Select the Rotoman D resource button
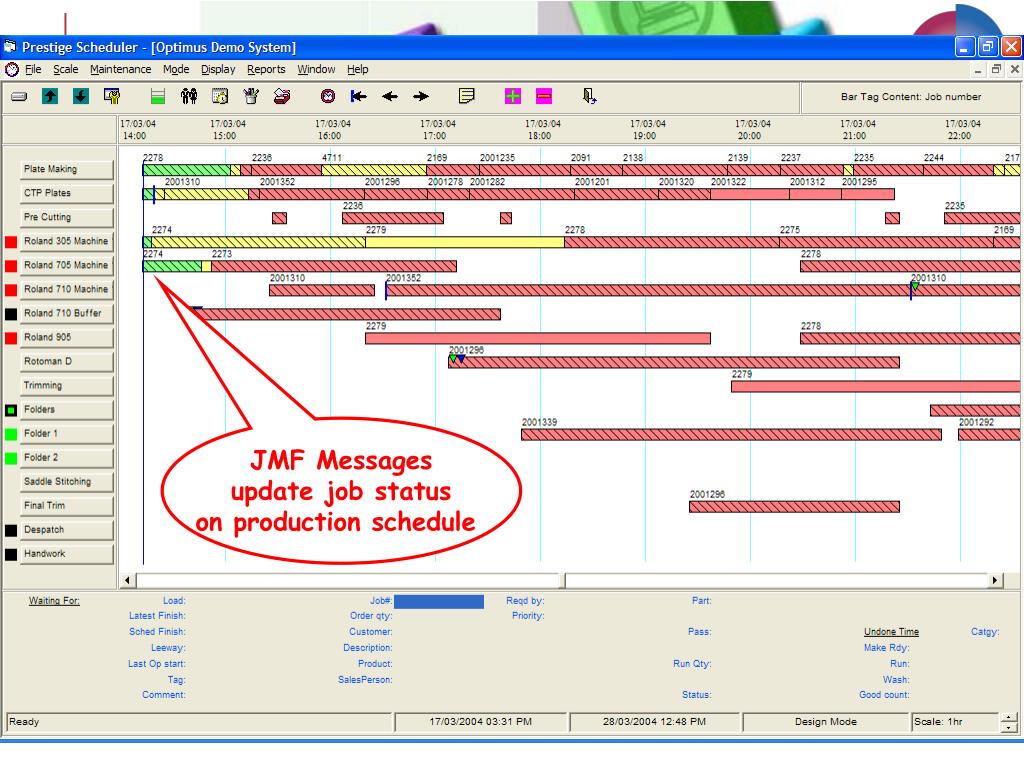Image resolution: width=1024 pixels, height=768 pixels. [67, 362]
